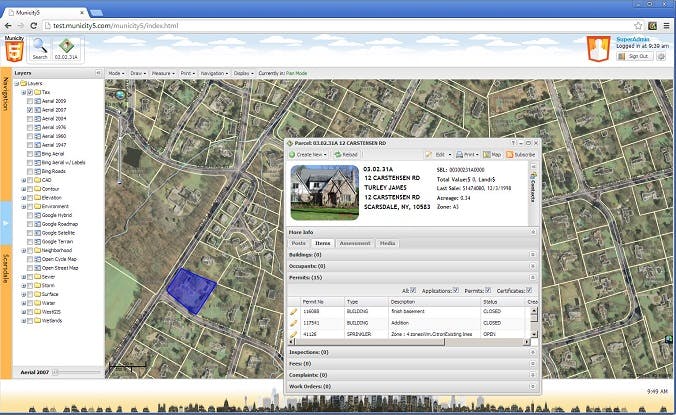Viewport: 676px width, 415px height.
Task: Open the Create New dropdown
Action: [x=308, y=154]
